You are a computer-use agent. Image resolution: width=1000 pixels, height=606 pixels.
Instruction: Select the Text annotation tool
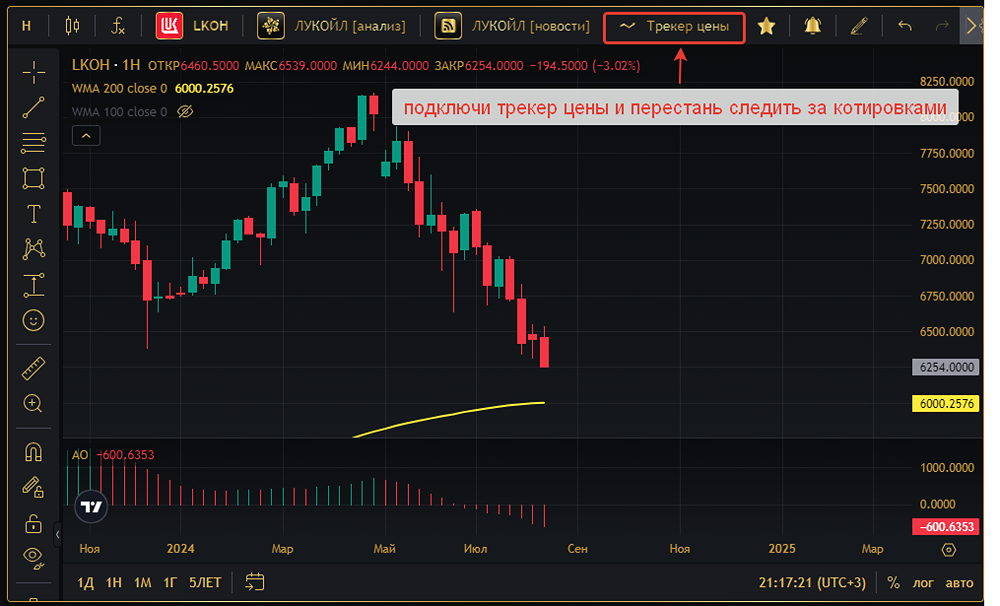(x=34, y=214)
